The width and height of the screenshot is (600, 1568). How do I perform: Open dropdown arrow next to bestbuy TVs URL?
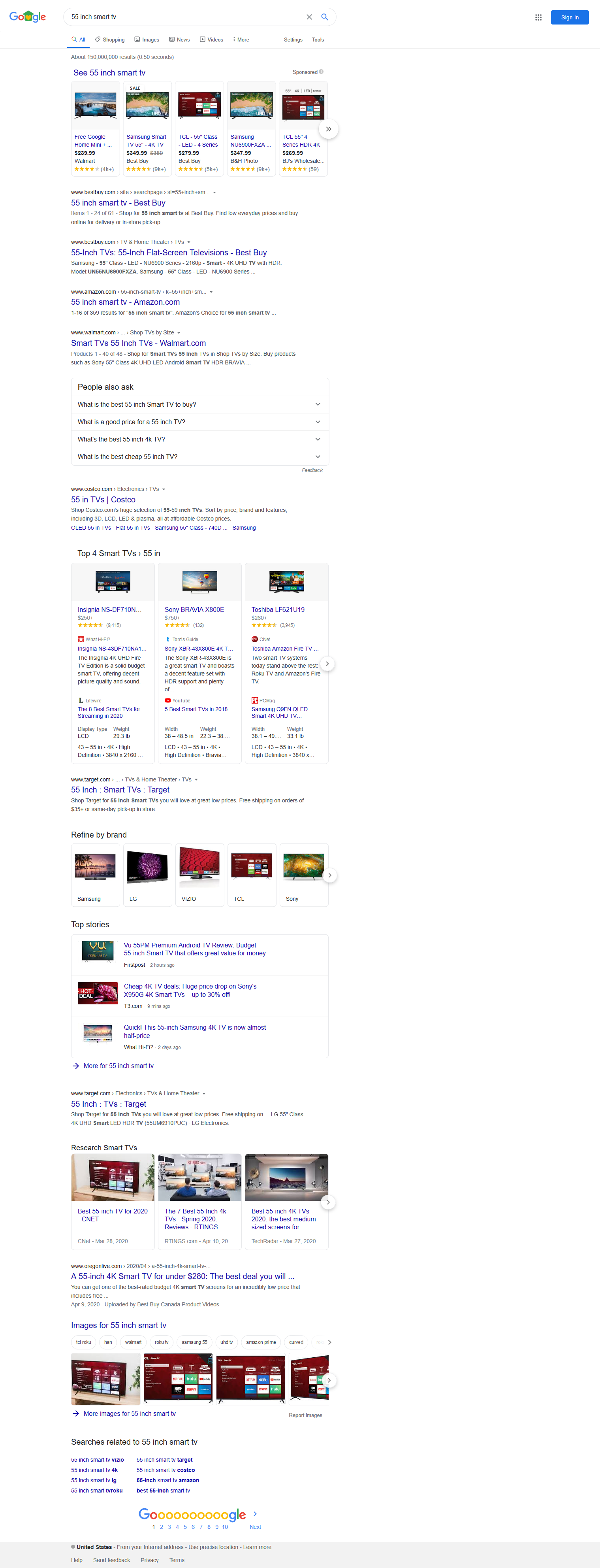point(189,242)
